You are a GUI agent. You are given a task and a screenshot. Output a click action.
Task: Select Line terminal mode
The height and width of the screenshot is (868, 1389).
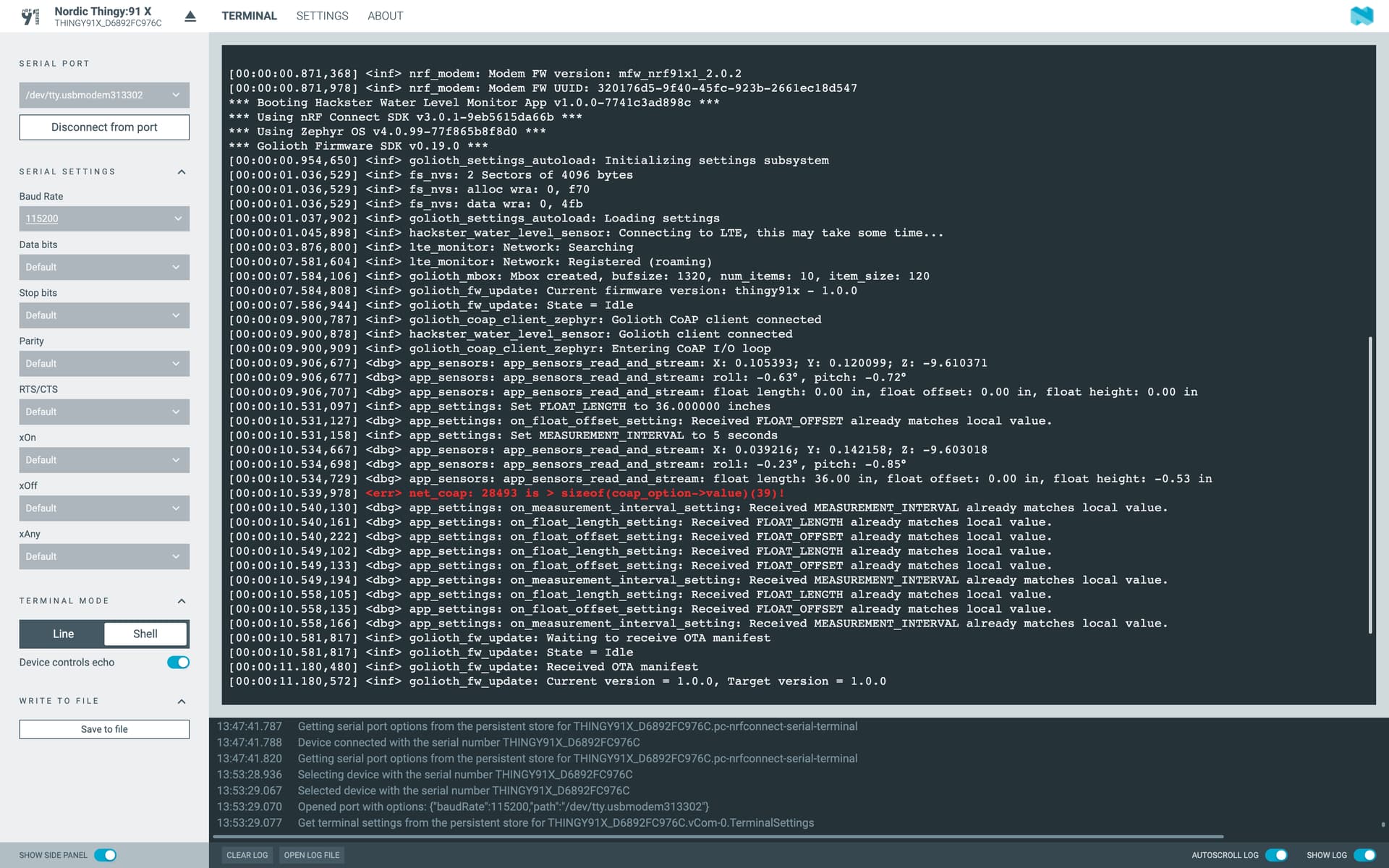(x=63, y=634)
